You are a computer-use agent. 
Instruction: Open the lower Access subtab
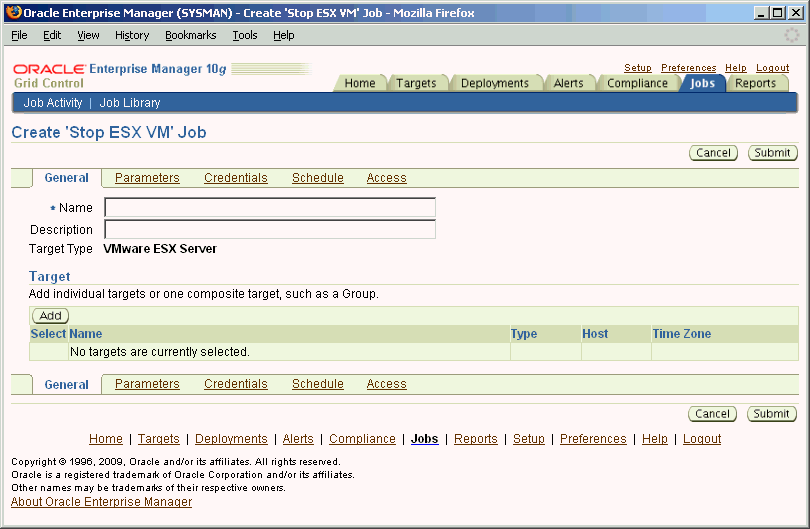(x=386, y=384)
